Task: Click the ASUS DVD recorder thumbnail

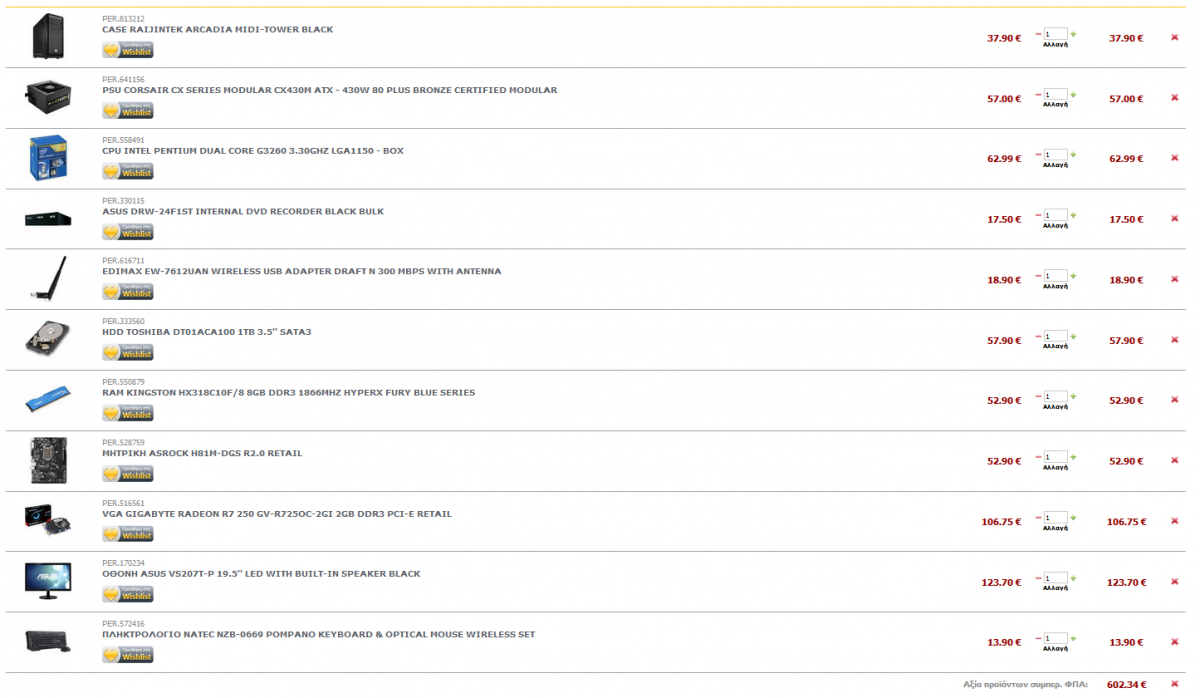Action: [48, 218]
